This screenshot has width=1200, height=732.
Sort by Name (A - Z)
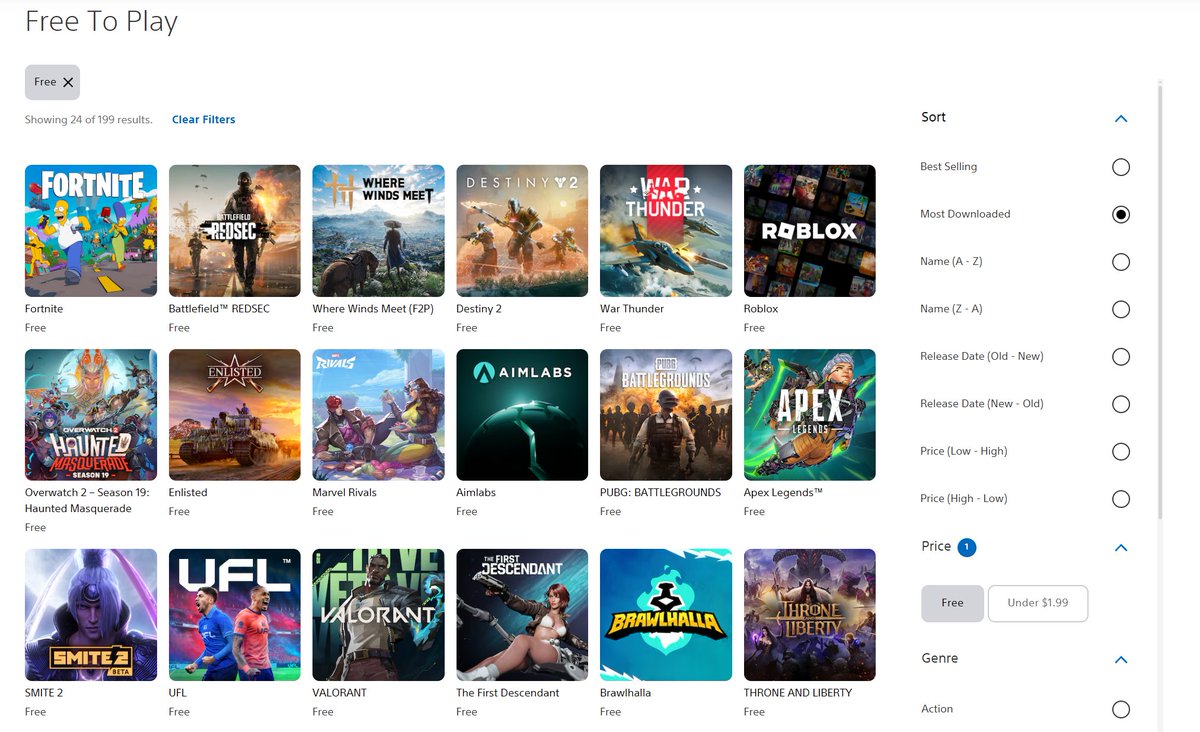click(1121, 262)
